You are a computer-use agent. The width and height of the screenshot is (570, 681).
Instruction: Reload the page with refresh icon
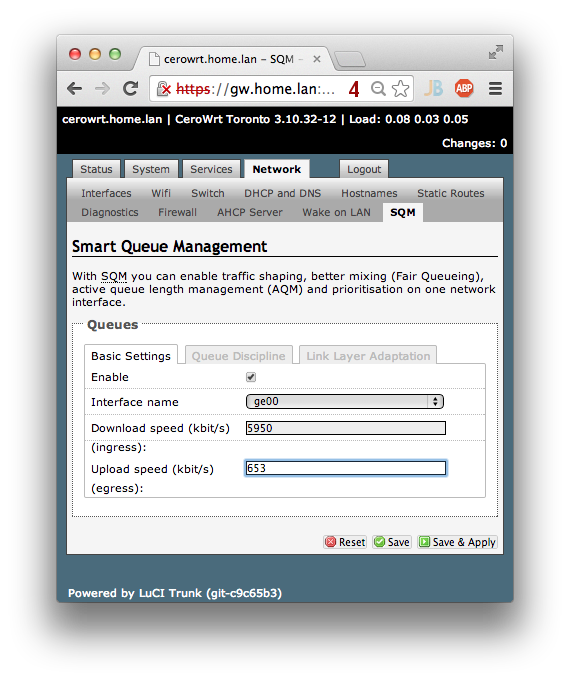tap(130, 89)
